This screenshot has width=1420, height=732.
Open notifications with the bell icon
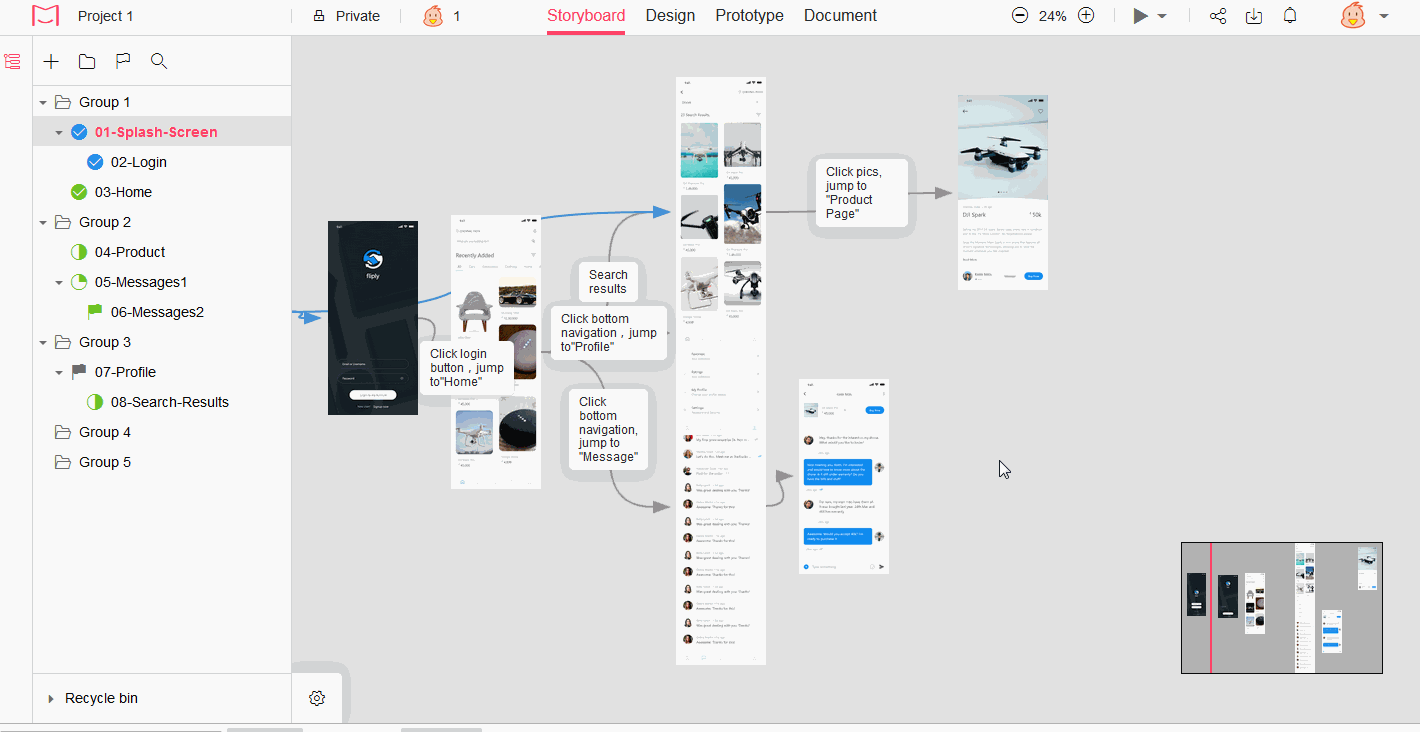pyautogui.click(x=1289, y=16)
